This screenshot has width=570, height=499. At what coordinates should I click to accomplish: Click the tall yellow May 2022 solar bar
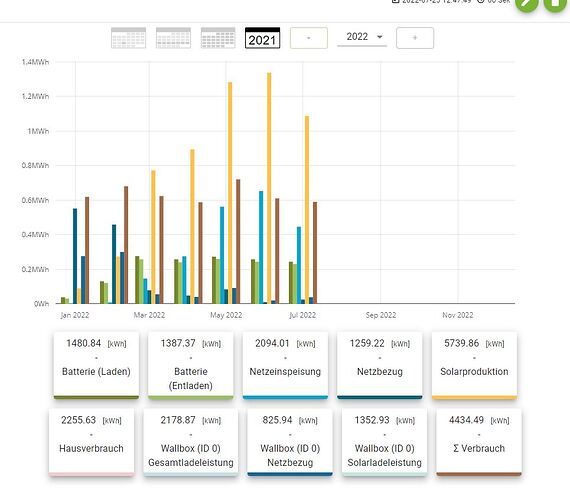[x=230, y=193]
